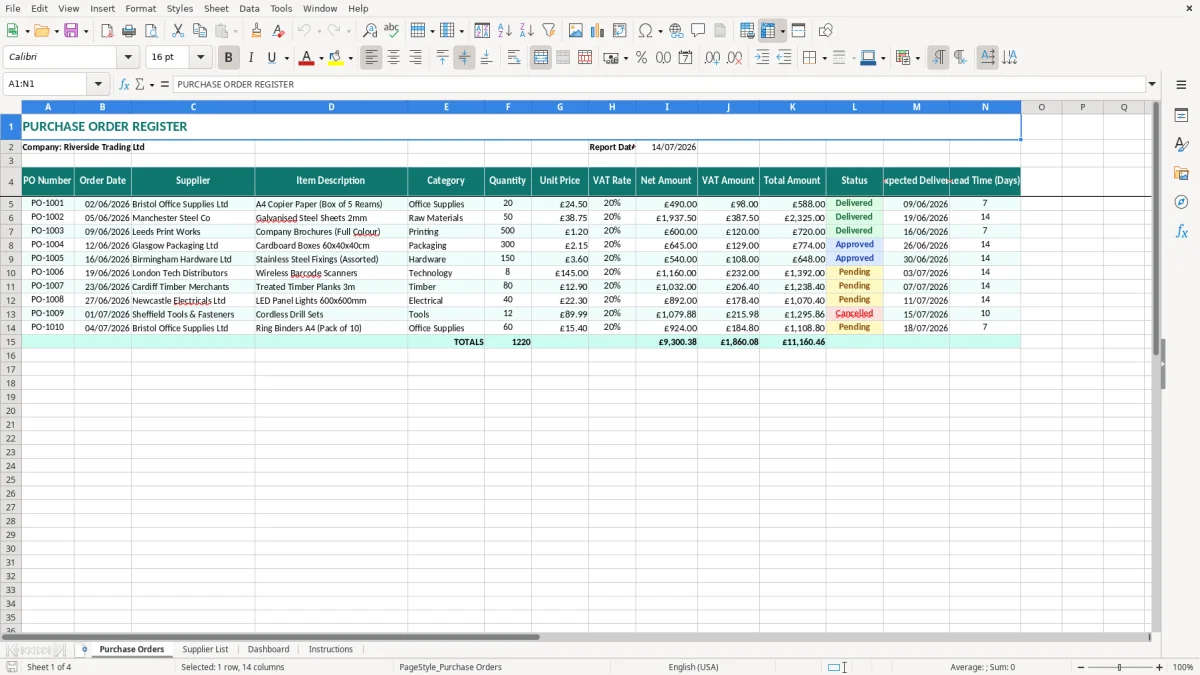Run the Spelling check
This screenshot has height=675, width=1200.
pos(392,31)
